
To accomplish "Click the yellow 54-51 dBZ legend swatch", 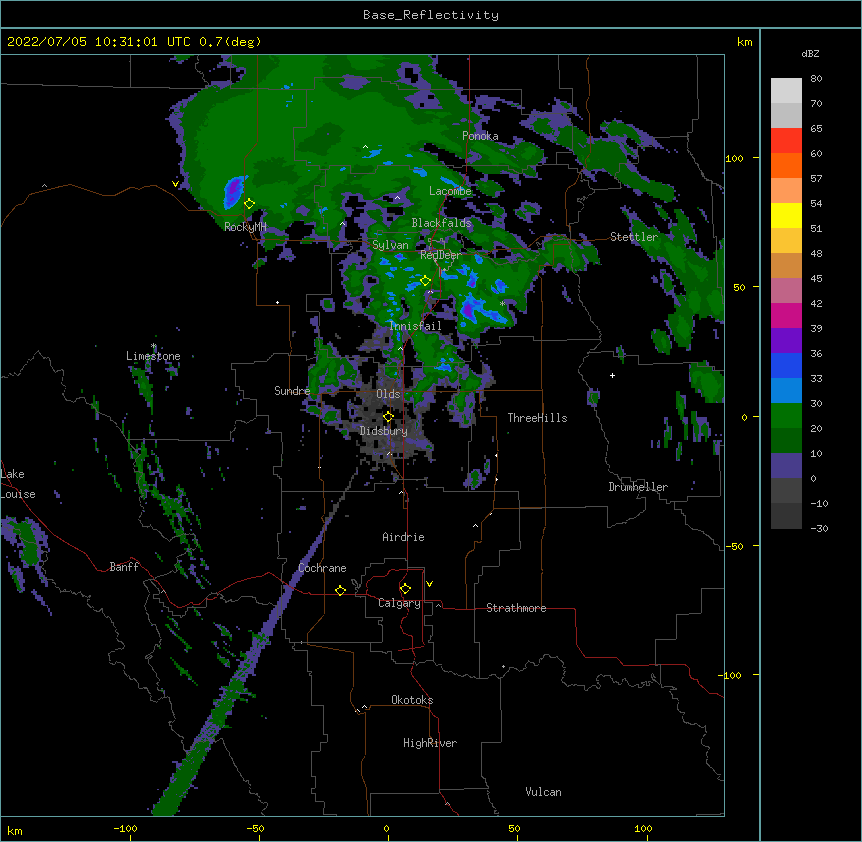I will tap(786, 215).
